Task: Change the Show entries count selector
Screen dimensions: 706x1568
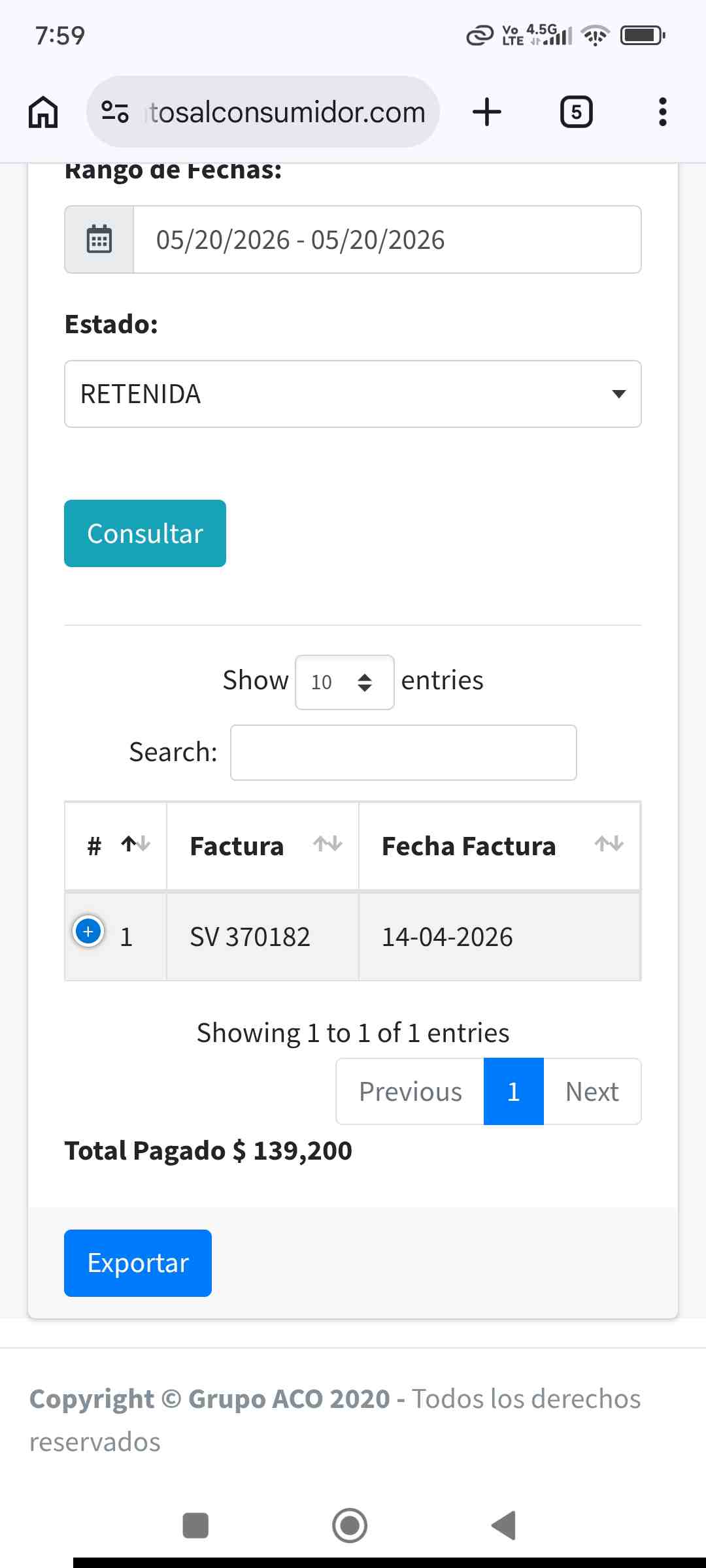Action: [x=345, y=682]
